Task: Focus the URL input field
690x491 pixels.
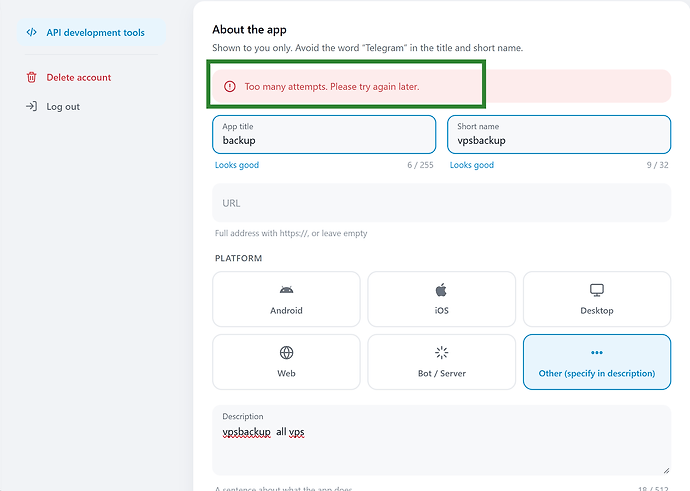Action: (x=441, y=203)
